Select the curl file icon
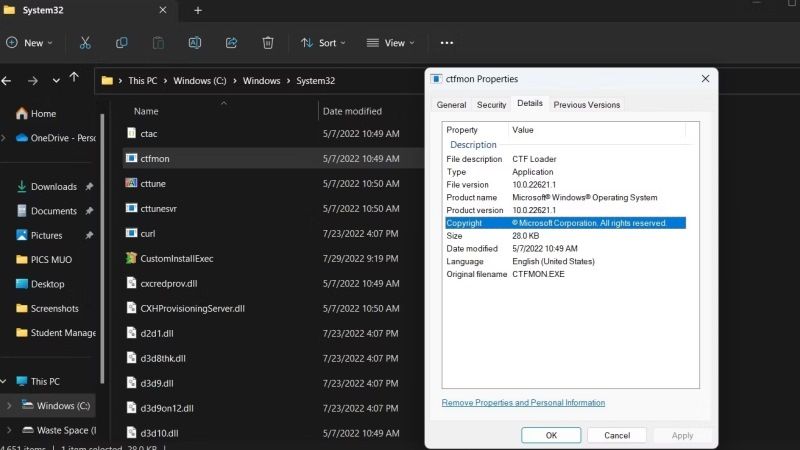This screenshot has width=800, height=450. pos(131,233)
